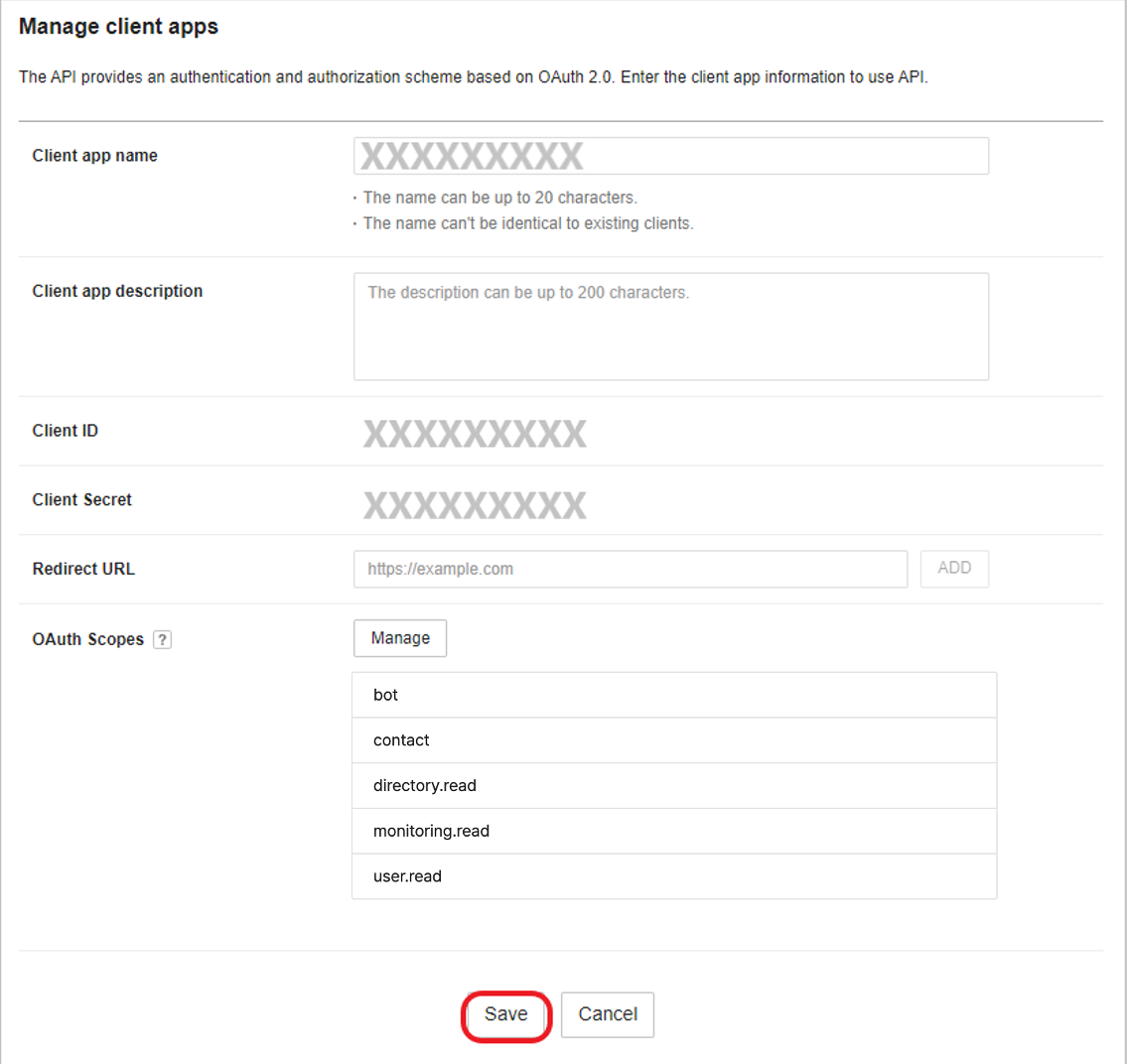The image size is (1130, 1064).
Task: Click the Client ID value
Action: pos(475,434)
